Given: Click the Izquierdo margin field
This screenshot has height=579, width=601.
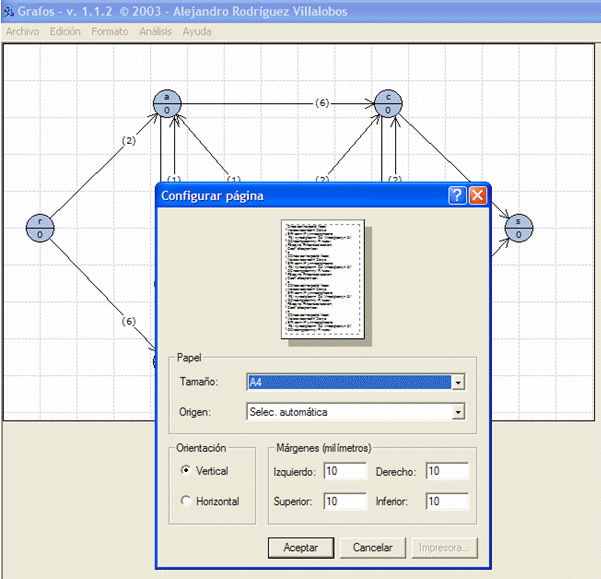Looking at the screenshot, I should coord(345,471).
